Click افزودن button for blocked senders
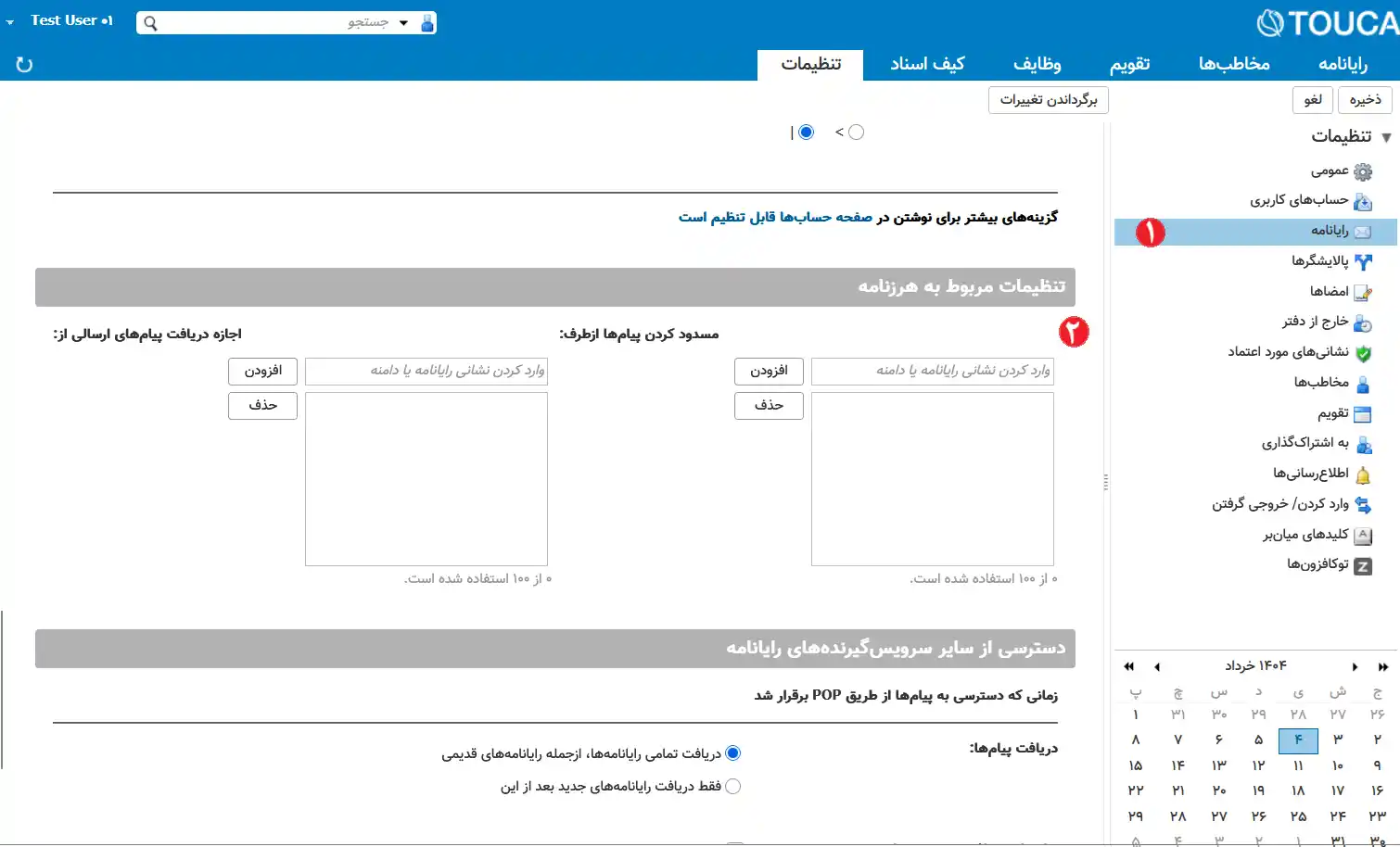 click(769, 371)
